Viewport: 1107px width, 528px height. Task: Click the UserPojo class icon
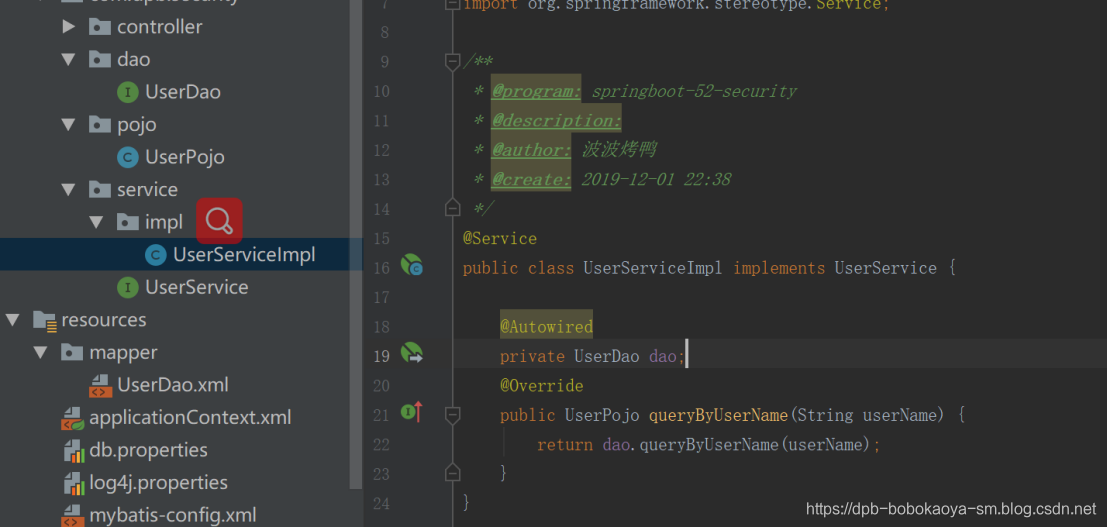pyautogui.click(x=128, y=157)
